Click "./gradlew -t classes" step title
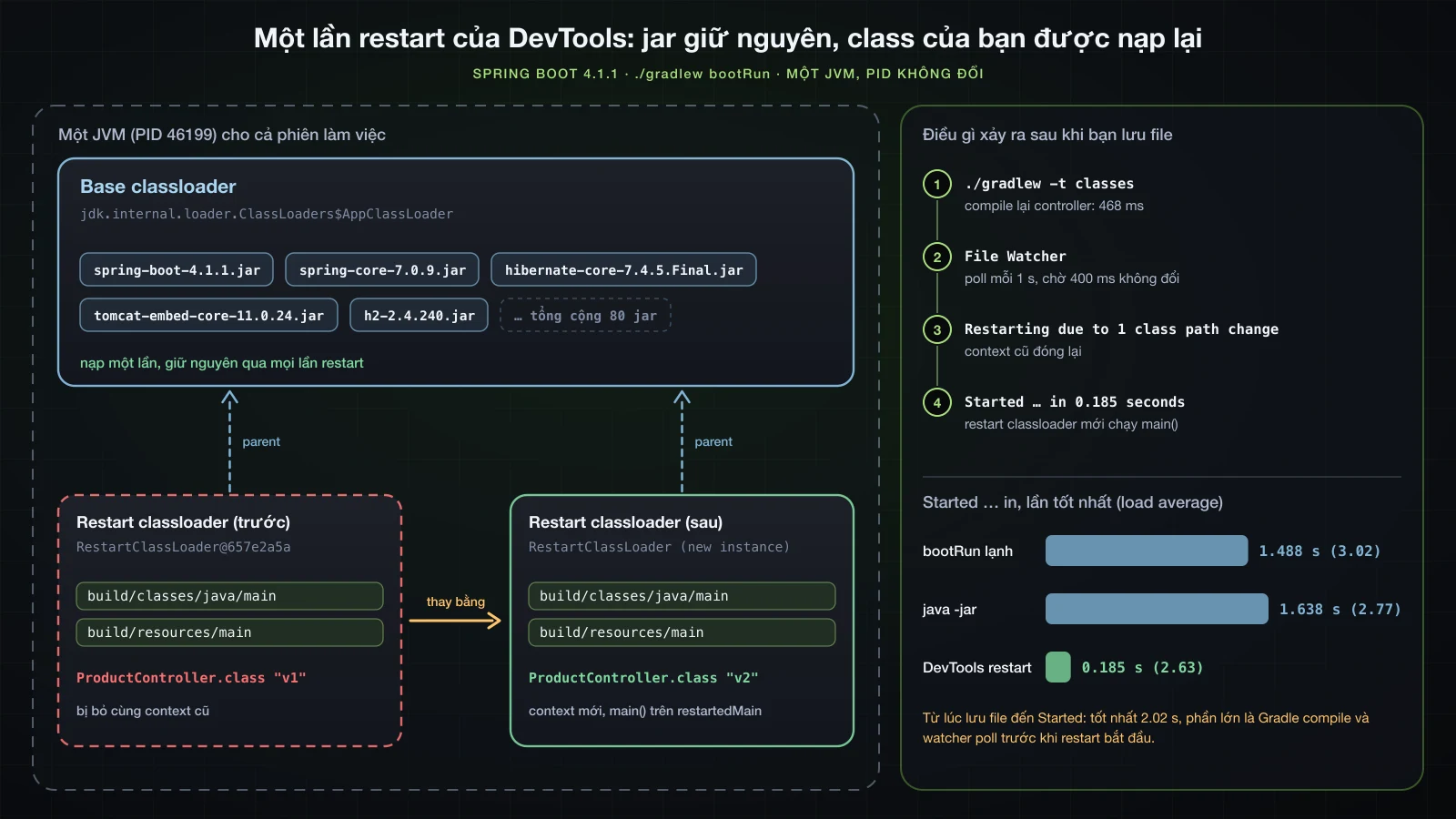This screenshot has width=1456, height=819. point(1049,184)
